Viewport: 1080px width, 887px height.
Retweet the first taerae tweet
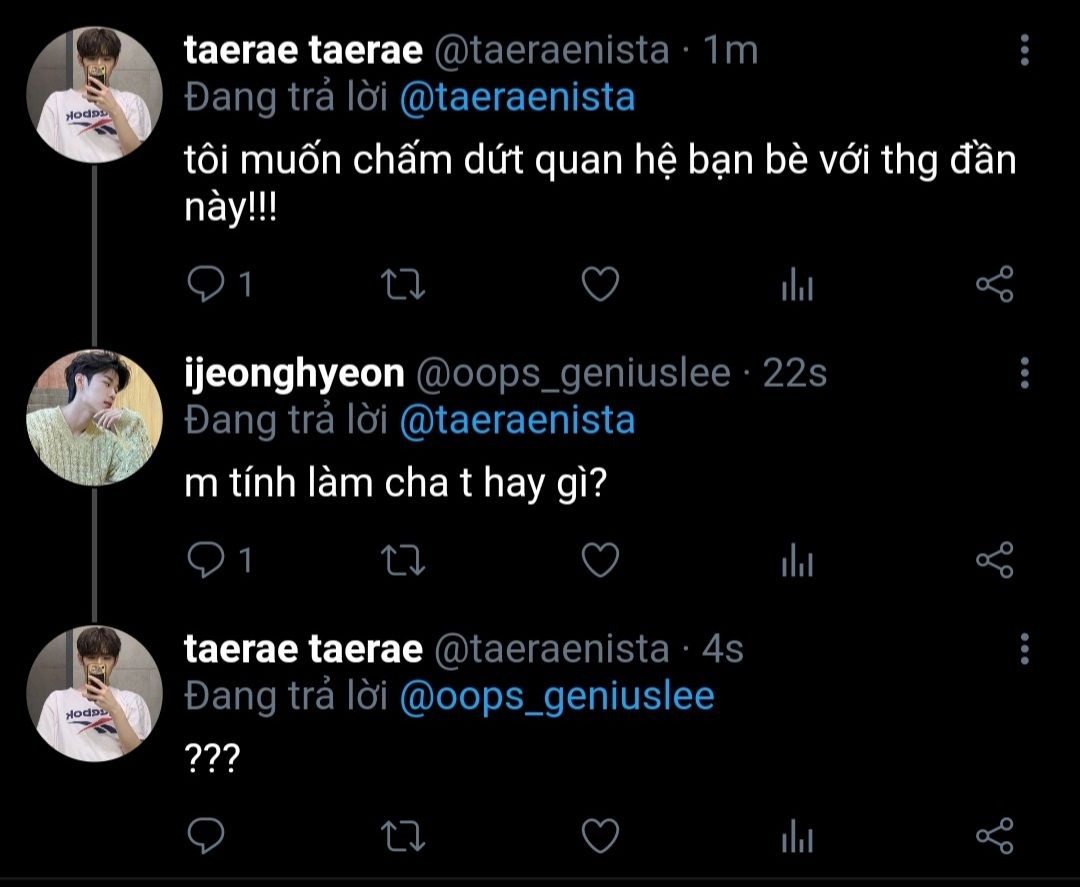[x=406, y=286]
